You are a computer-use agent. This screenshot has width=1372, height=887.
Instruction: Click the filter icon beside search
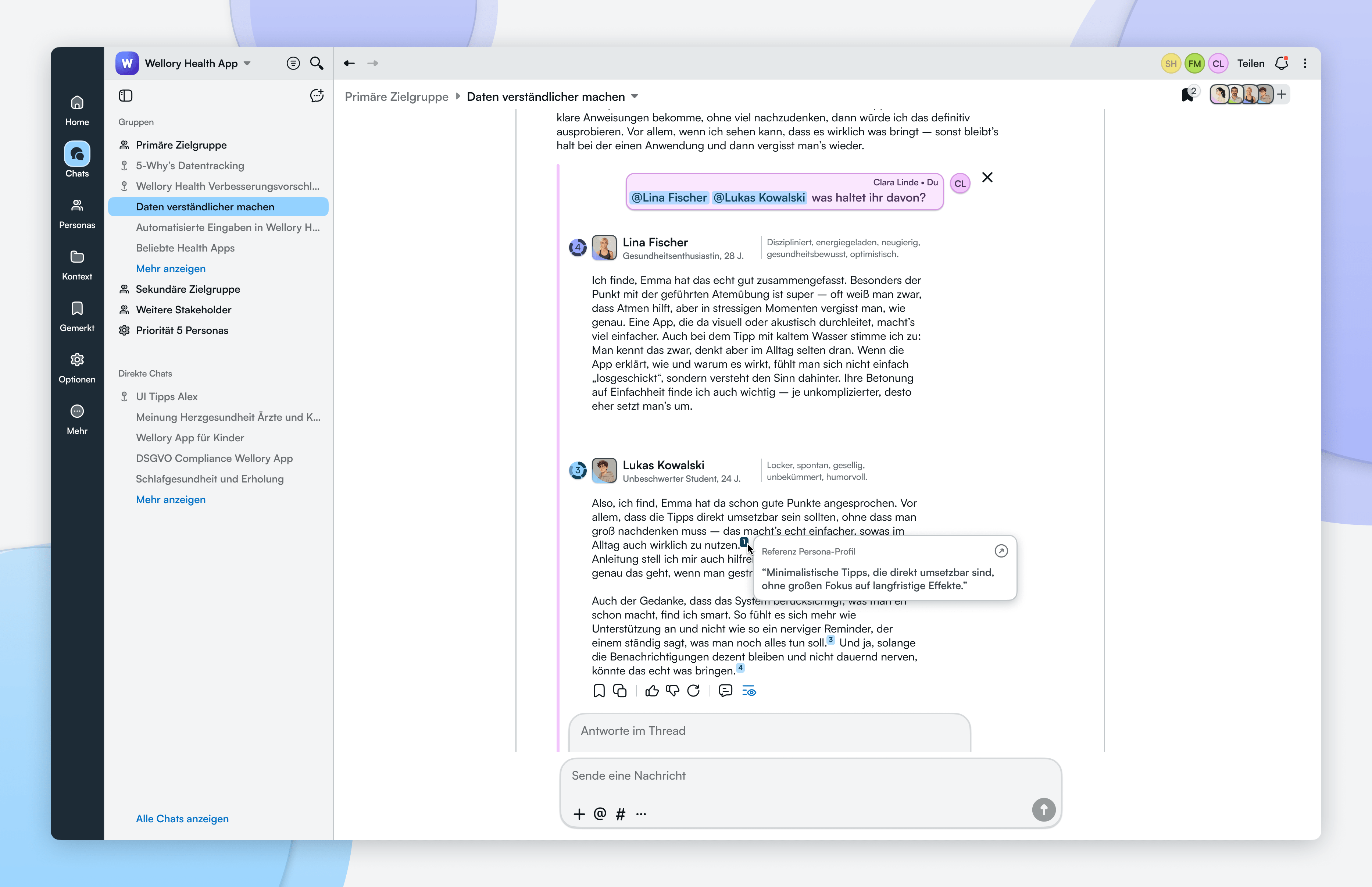(293, 63)
